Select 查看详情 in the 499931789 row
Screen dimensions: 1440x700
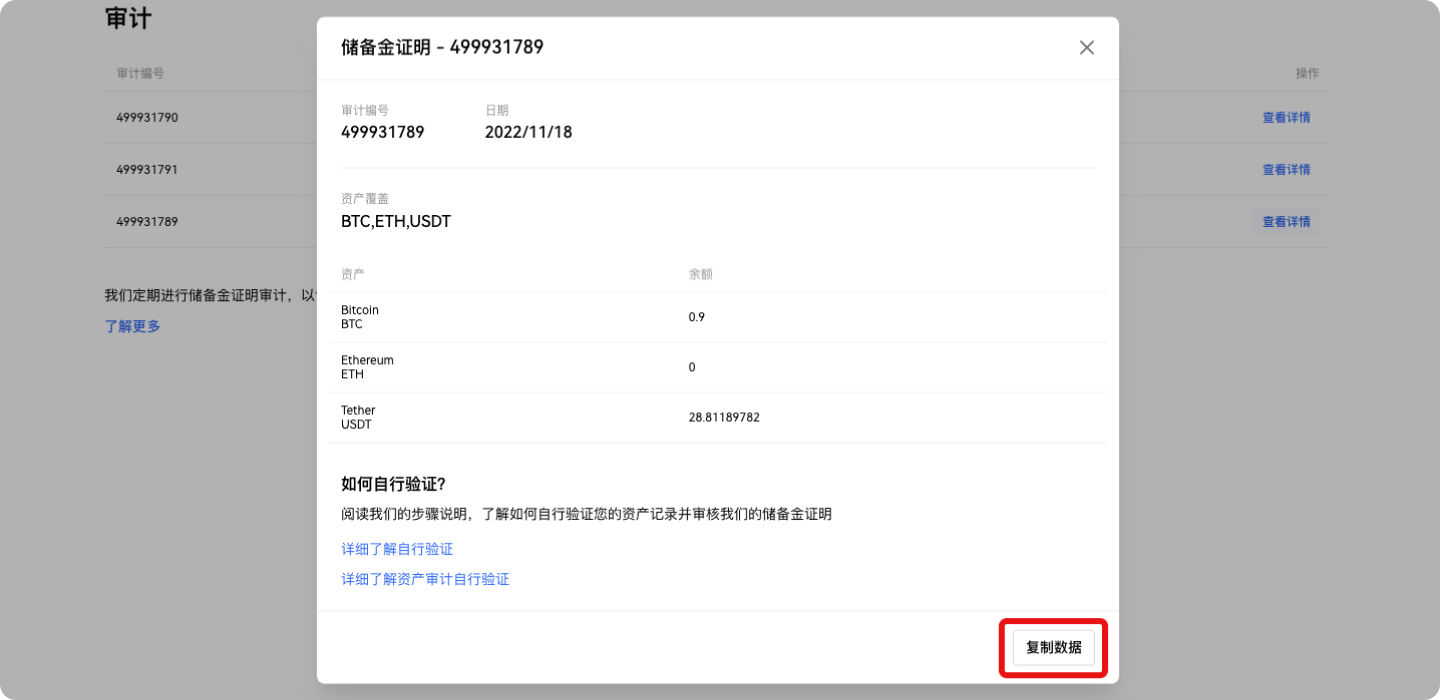[x=1285, y=222]
